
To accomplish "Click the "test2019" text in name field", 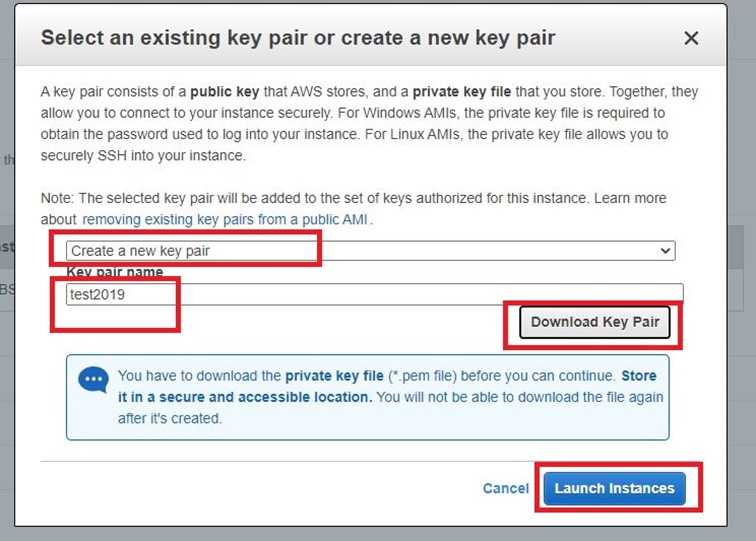I will point(97,294).
